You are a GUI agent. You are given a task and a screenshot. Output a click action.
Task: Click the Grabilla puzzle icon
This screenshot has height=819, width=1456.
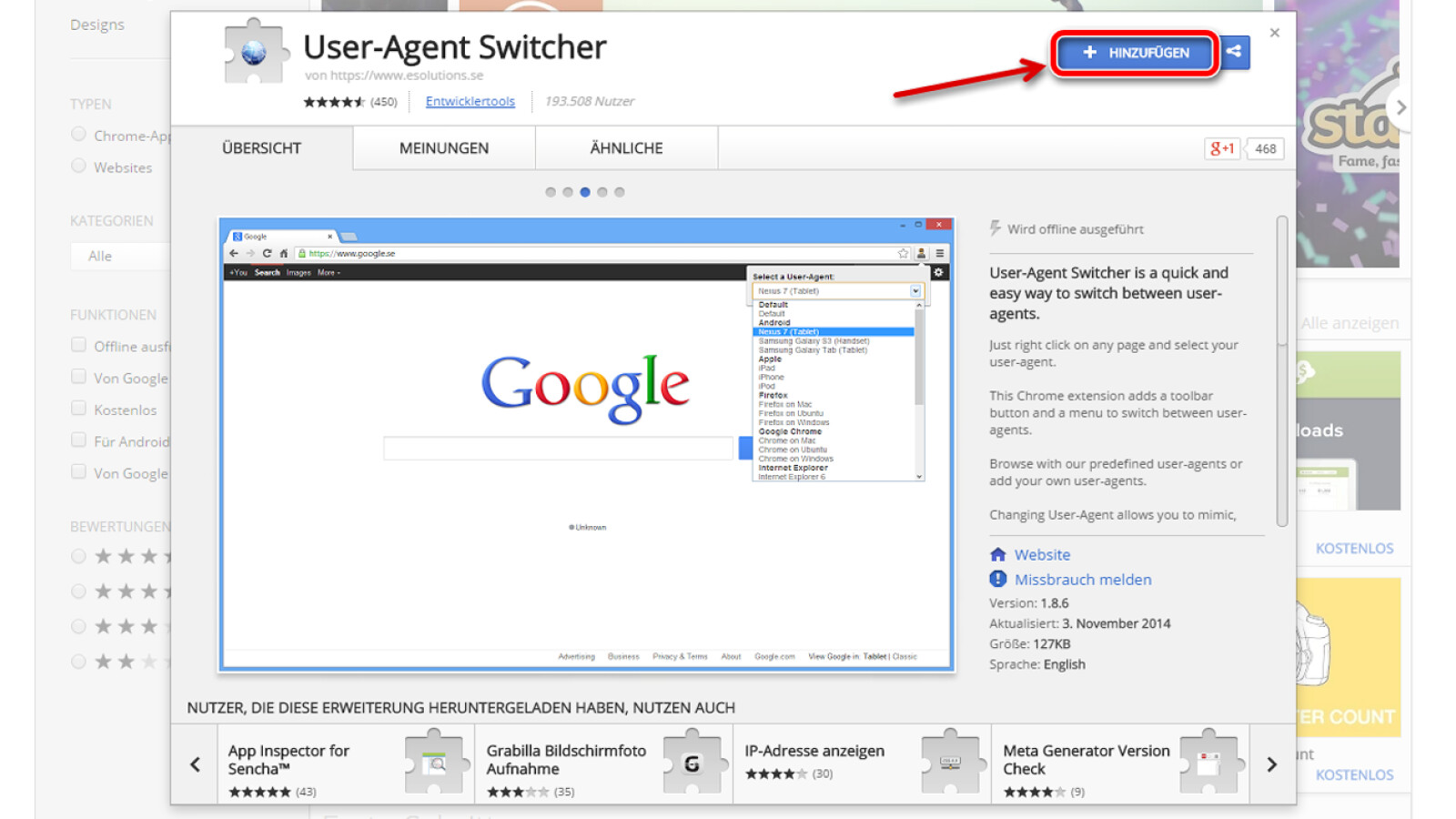coord(694,762)
